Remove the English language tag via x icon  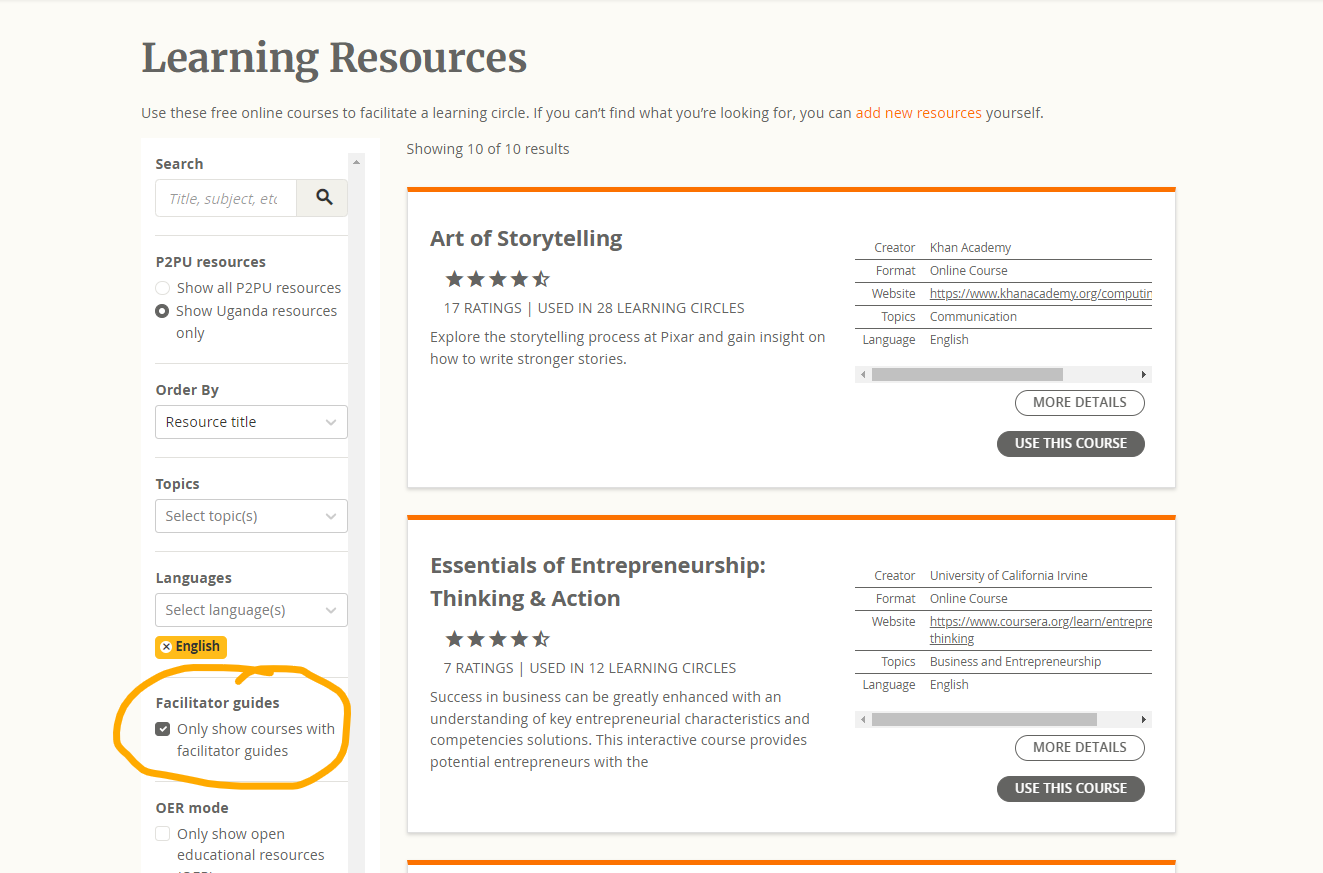click(166, 647)
